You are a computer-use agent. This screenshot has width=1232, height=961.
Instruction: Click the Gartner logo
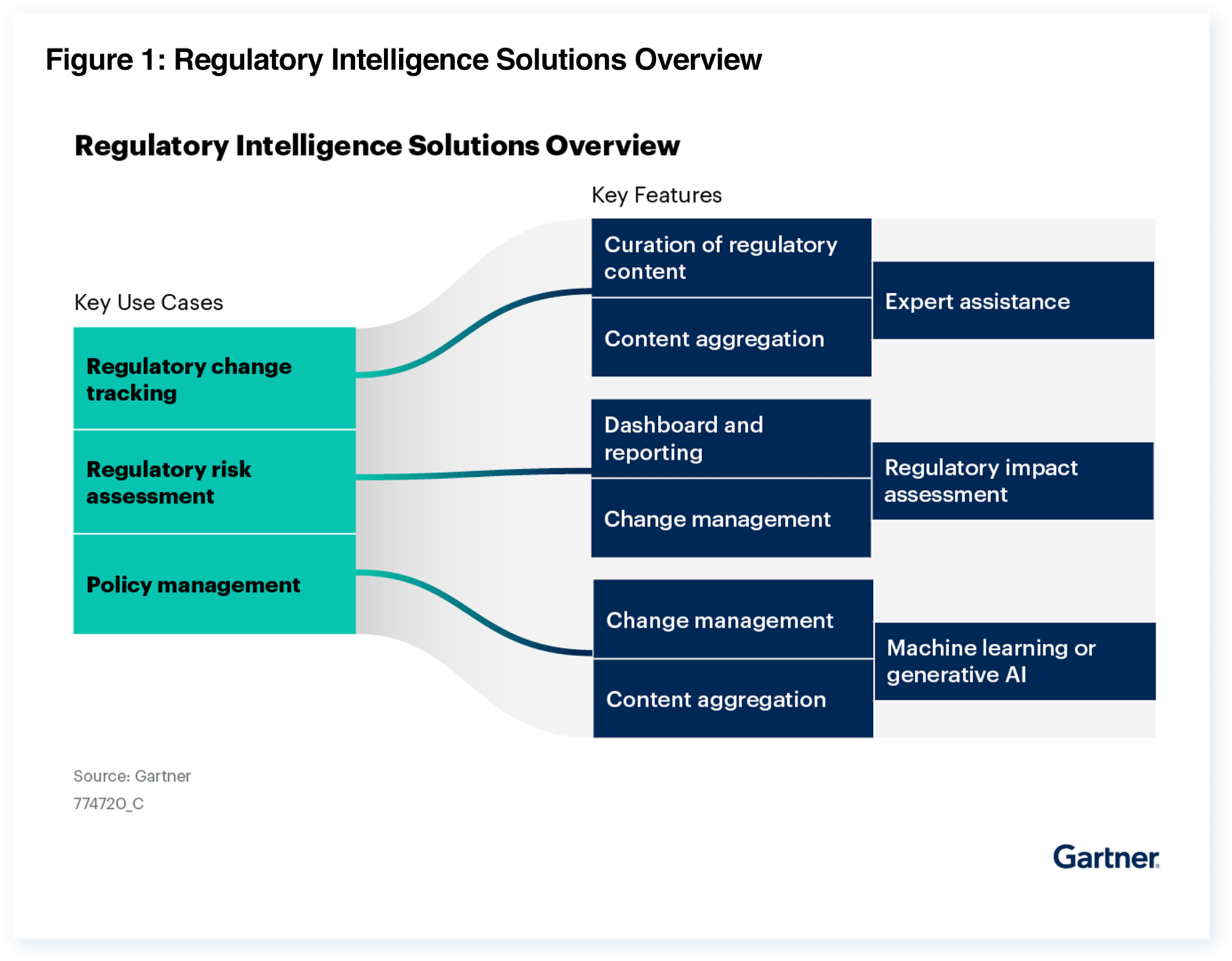click(x=1106, y=857)
